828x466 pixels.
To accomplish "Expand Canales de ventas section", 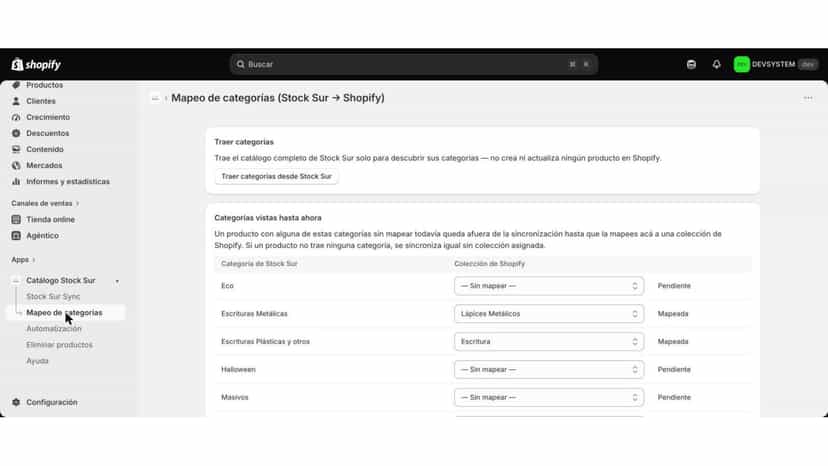I will (45, 203).
